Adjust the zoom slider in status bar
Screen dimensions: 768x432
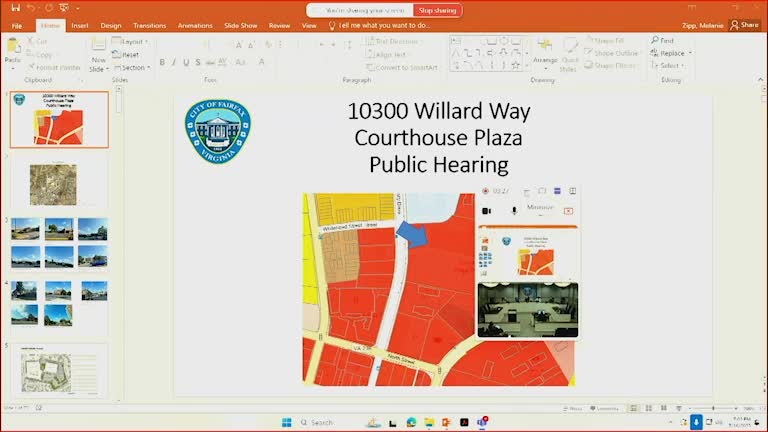[x=713, y=408]
